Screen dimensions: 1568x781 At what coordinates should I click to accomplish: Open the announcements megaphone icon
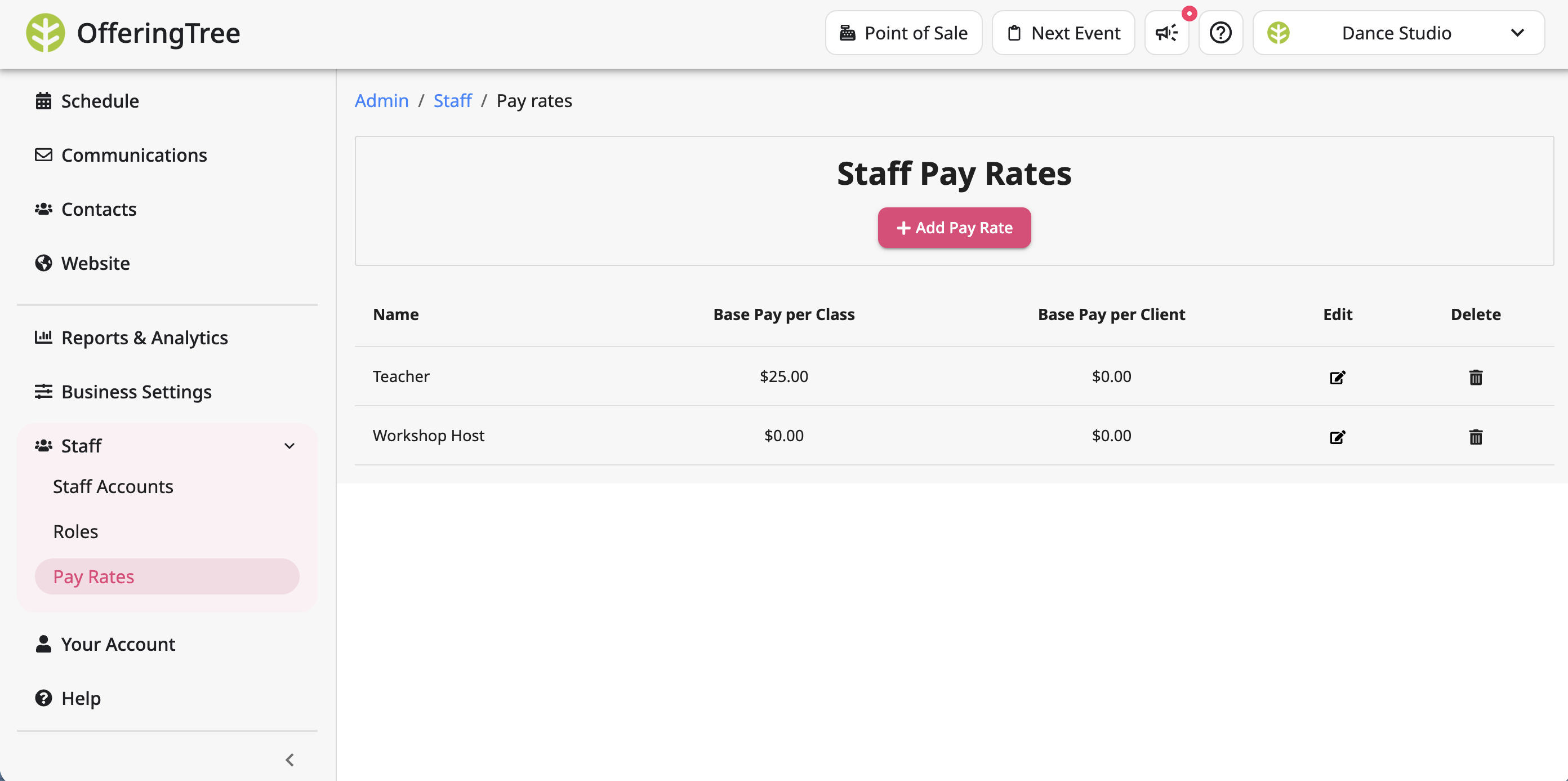(1166, 33)
